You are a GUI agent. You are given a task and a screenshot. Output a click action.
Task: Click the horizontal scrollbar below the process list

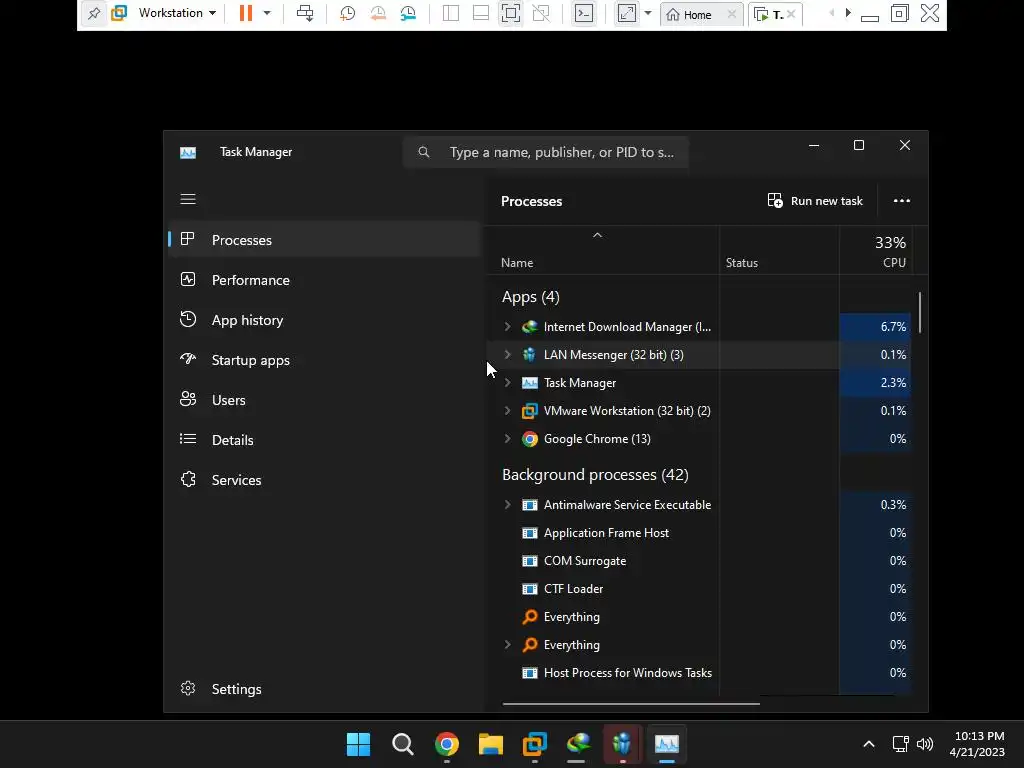631,704
